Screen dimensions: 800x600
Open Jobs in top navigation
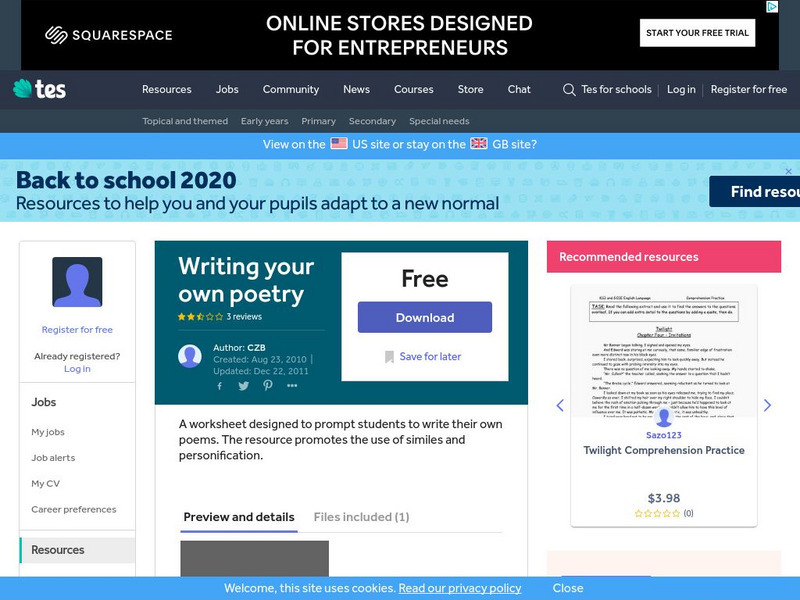227,89
